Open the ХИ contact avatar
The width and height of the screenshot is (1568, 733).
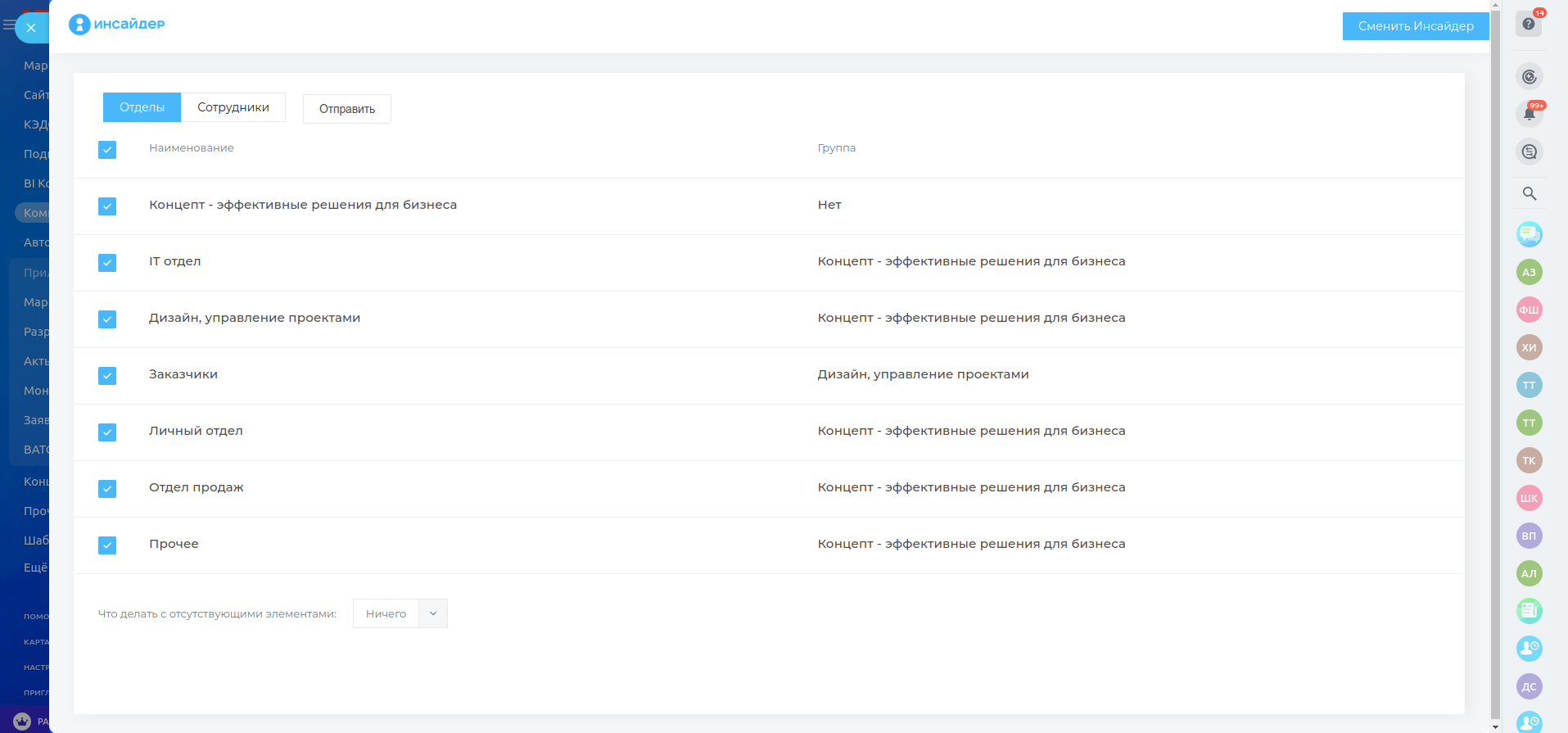coord(1529,347)
